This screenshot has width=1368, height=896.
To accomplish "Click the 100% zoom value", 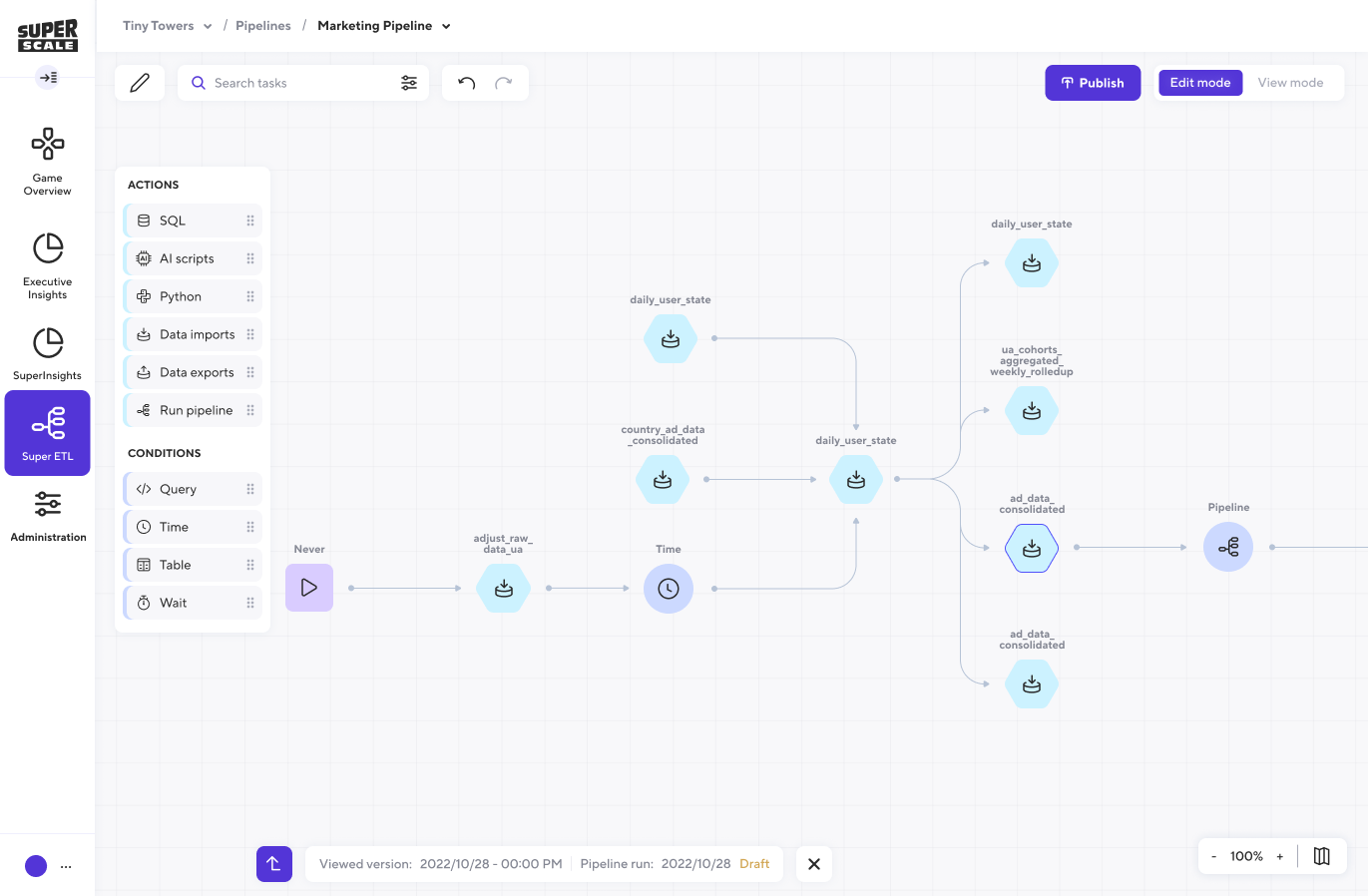I will [x=1246, y=856].
